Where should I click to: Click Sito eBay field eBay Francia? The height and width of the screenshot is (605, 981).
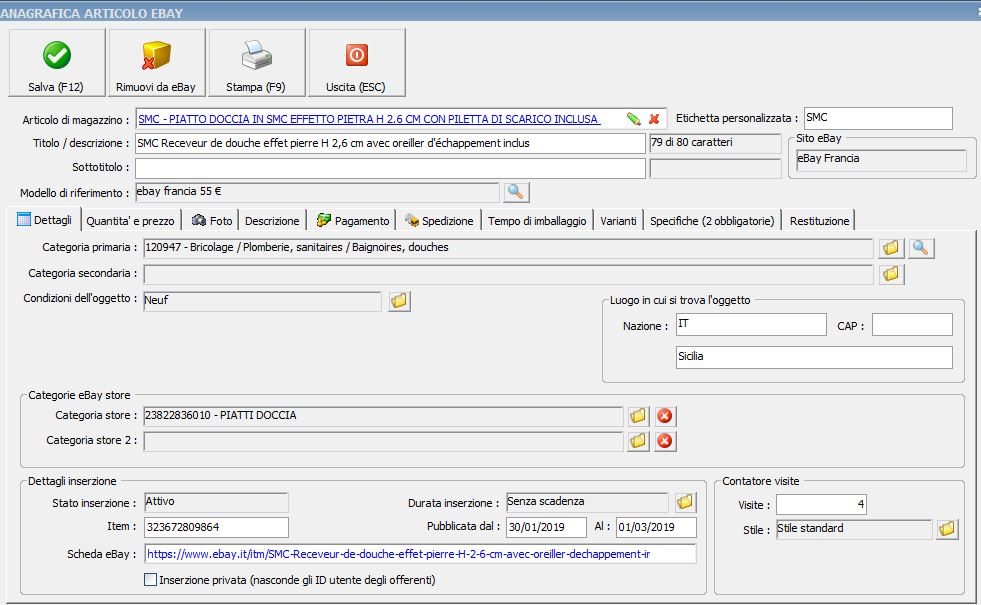882,160
